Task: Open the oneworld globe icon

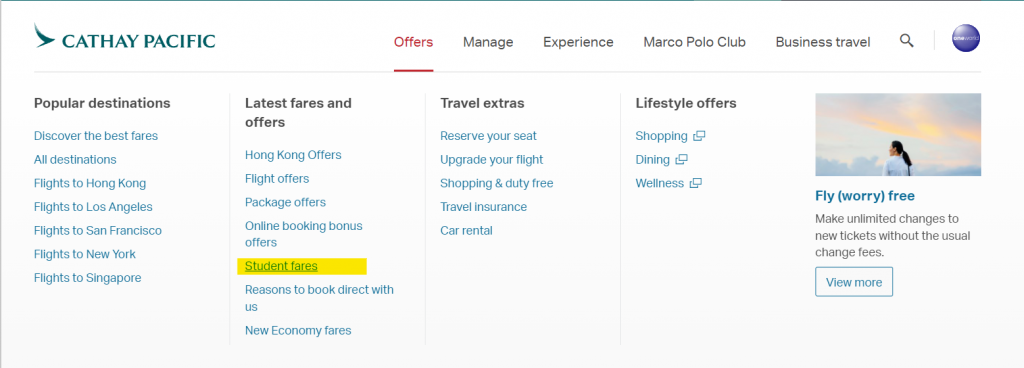Action: [x=966, y=38]
